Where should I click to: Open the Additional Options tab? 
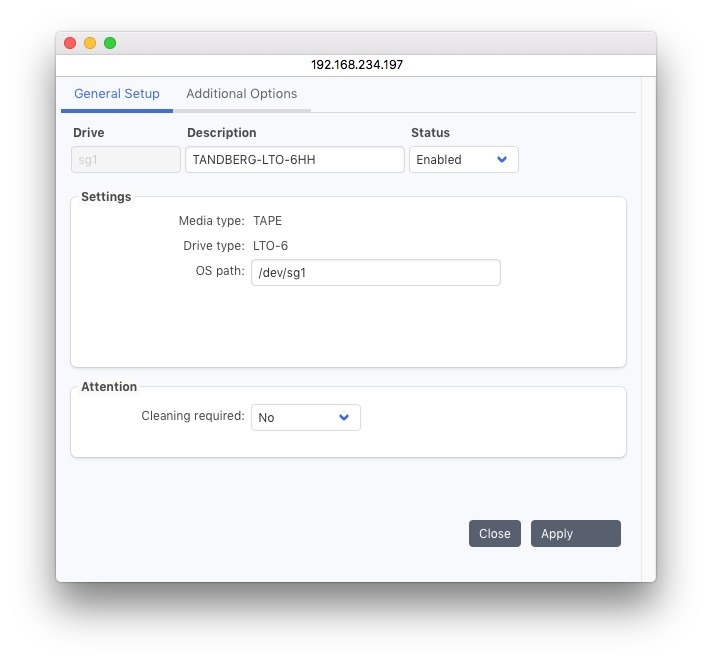242,94
